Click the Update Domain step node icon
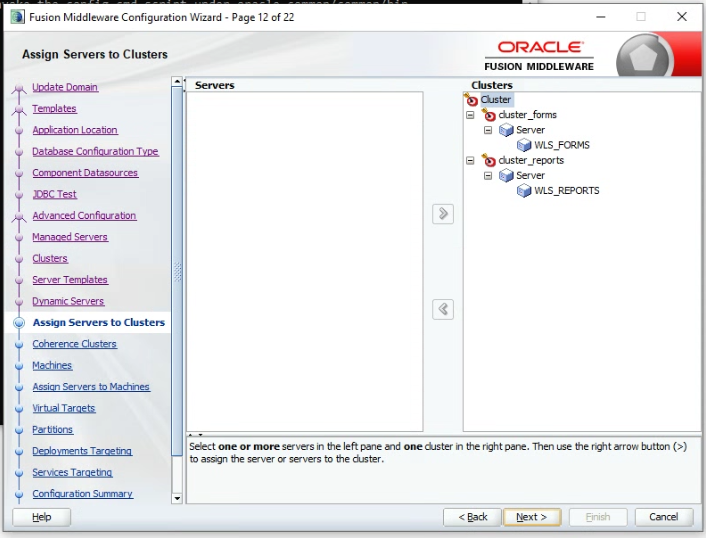 pyautogui.click(x=18, y=88)
